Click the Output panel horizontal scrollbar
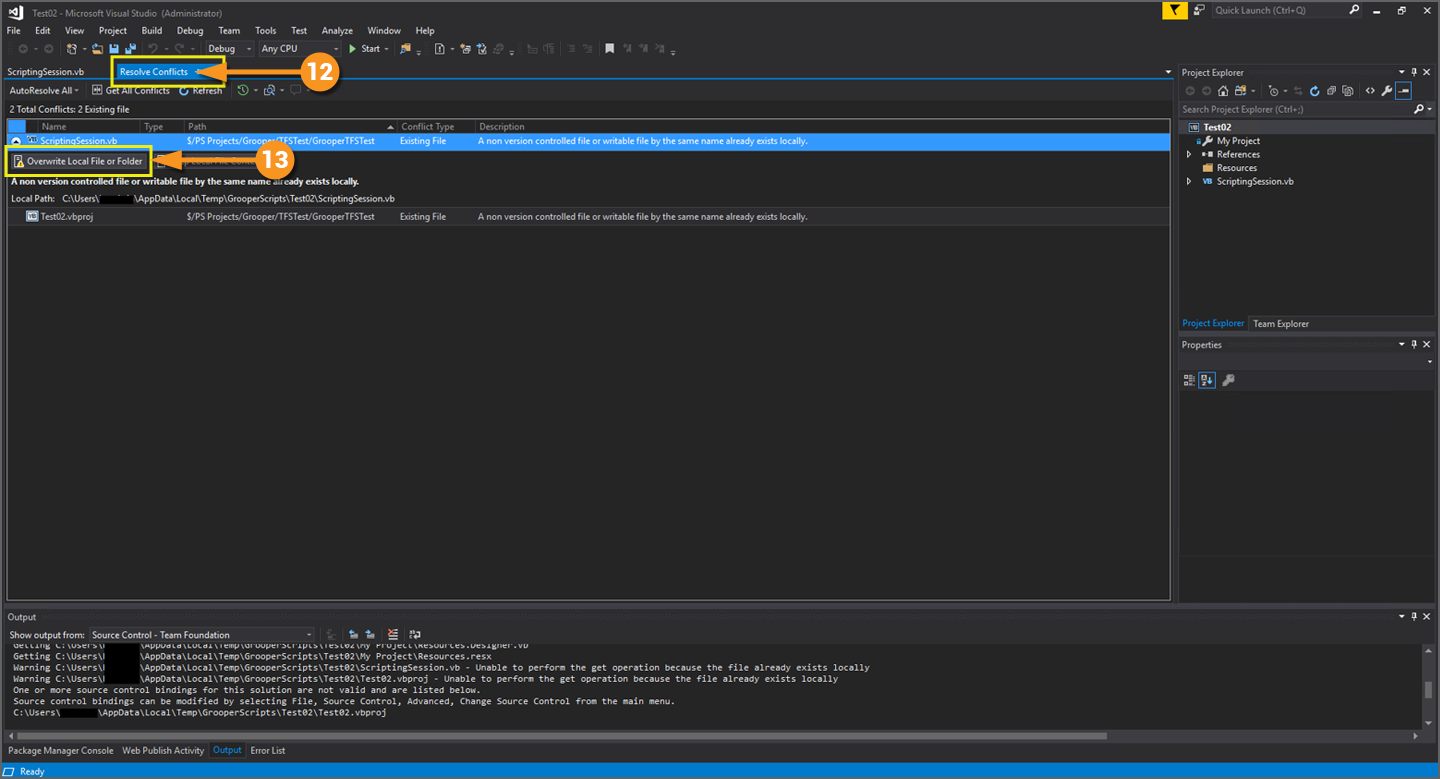The image size is (1440, 779). pyautogui.click(x=560, y=736)
